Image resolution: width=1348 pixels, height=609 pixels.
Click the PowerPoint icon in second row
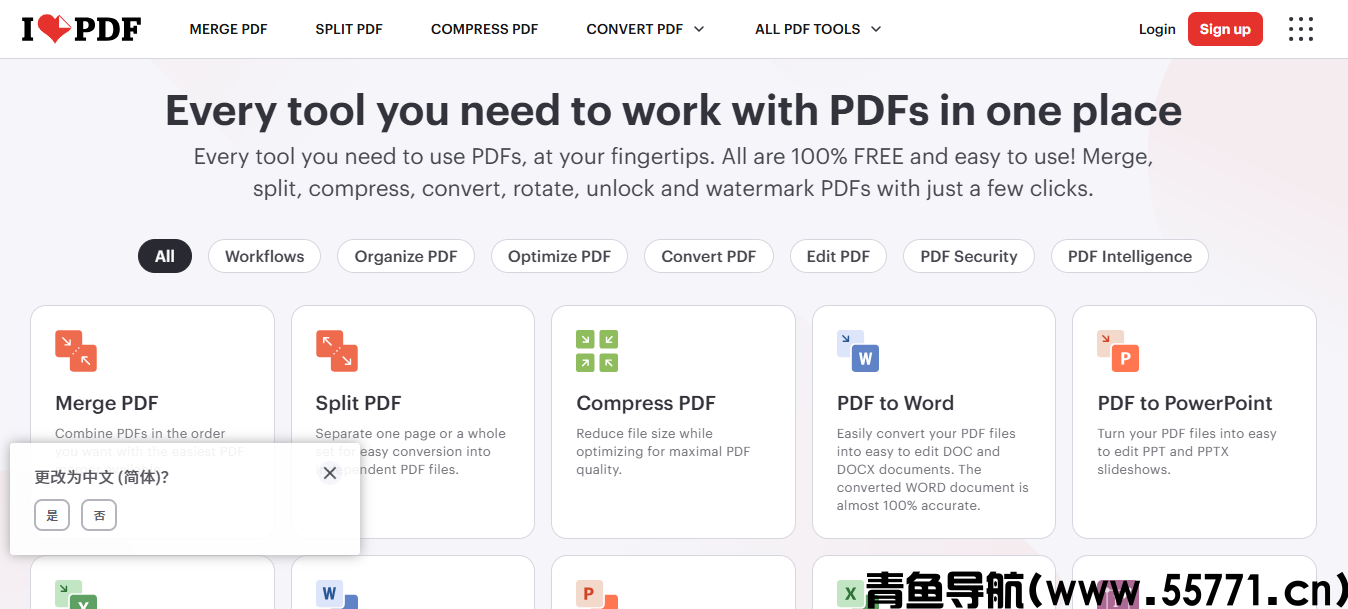point(597,595)
